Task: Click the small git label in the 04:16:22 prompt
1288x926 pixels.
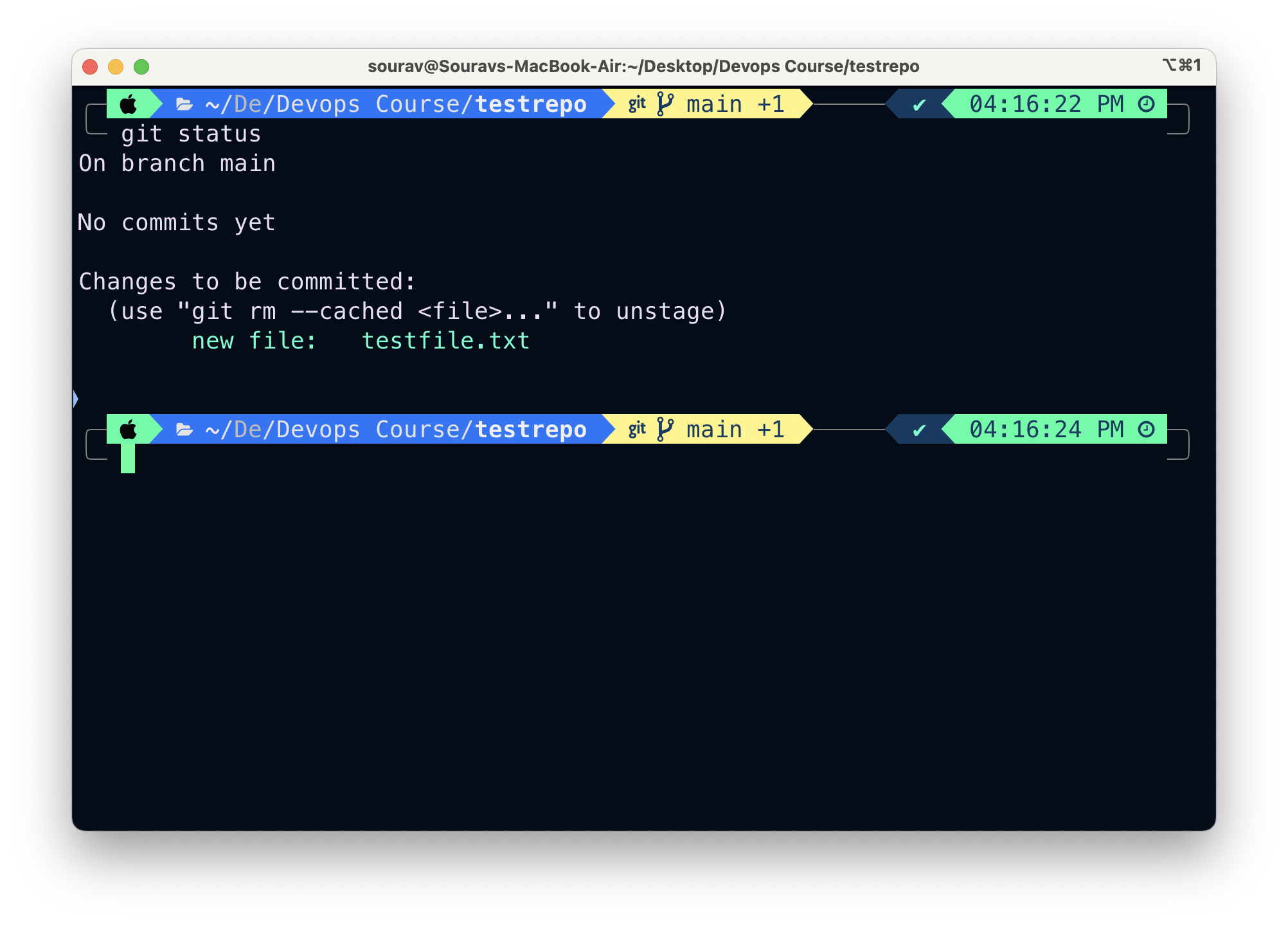Action: [637, 104]
